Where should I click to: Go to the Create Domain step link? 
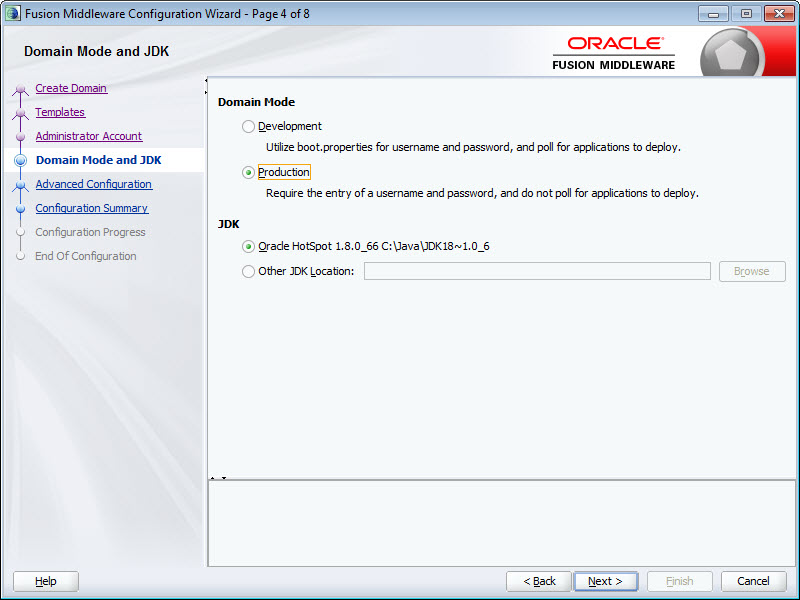(x=71, y=88)
